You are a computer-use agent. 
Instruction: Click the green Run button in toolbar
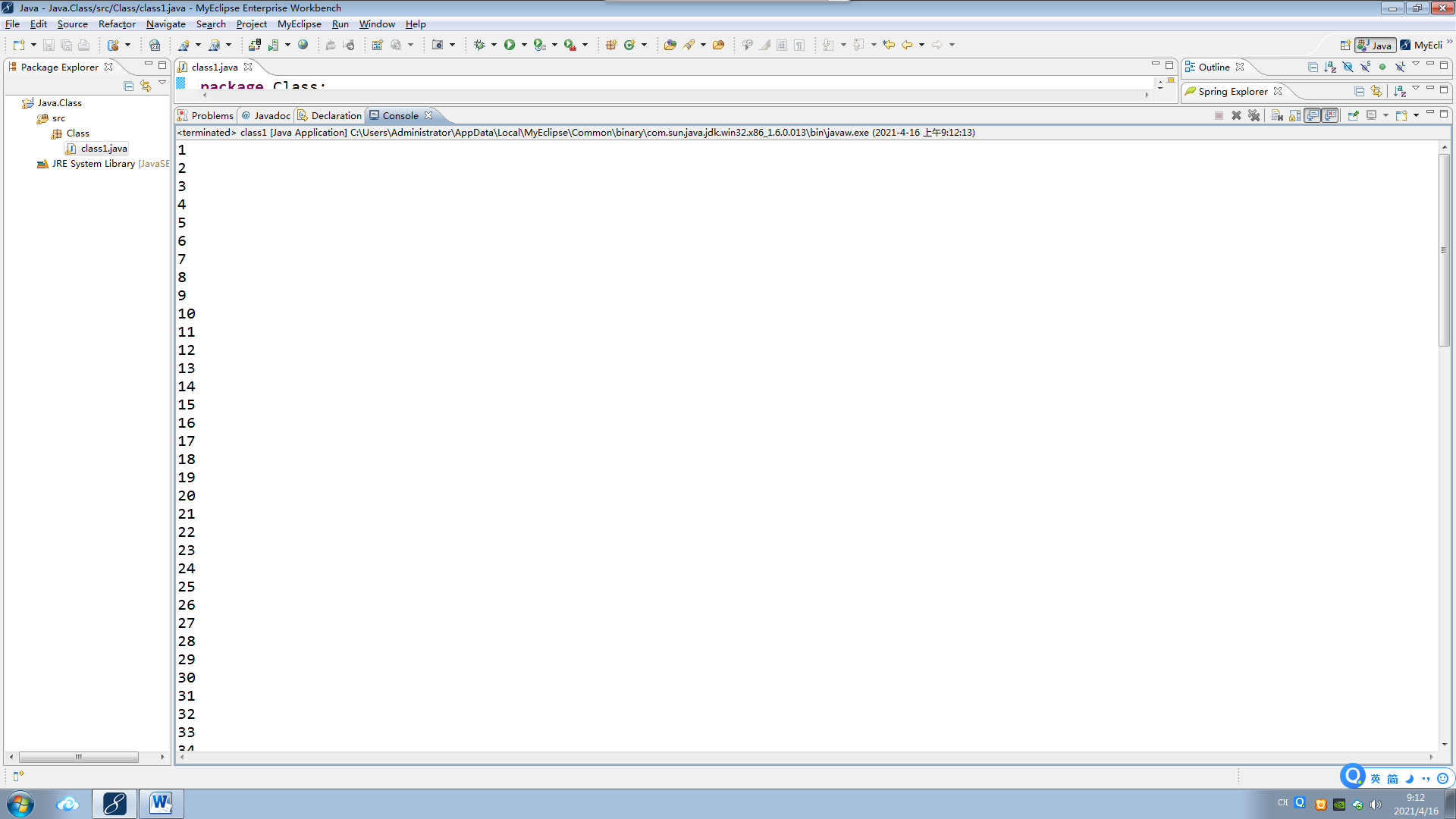(509, 45)
